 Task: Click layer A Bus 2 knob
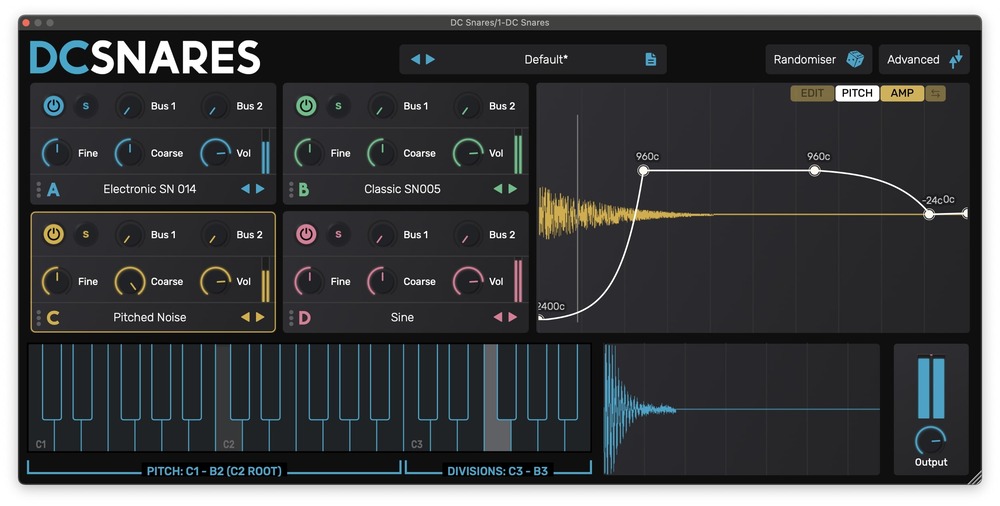click(x=216, y=107)
